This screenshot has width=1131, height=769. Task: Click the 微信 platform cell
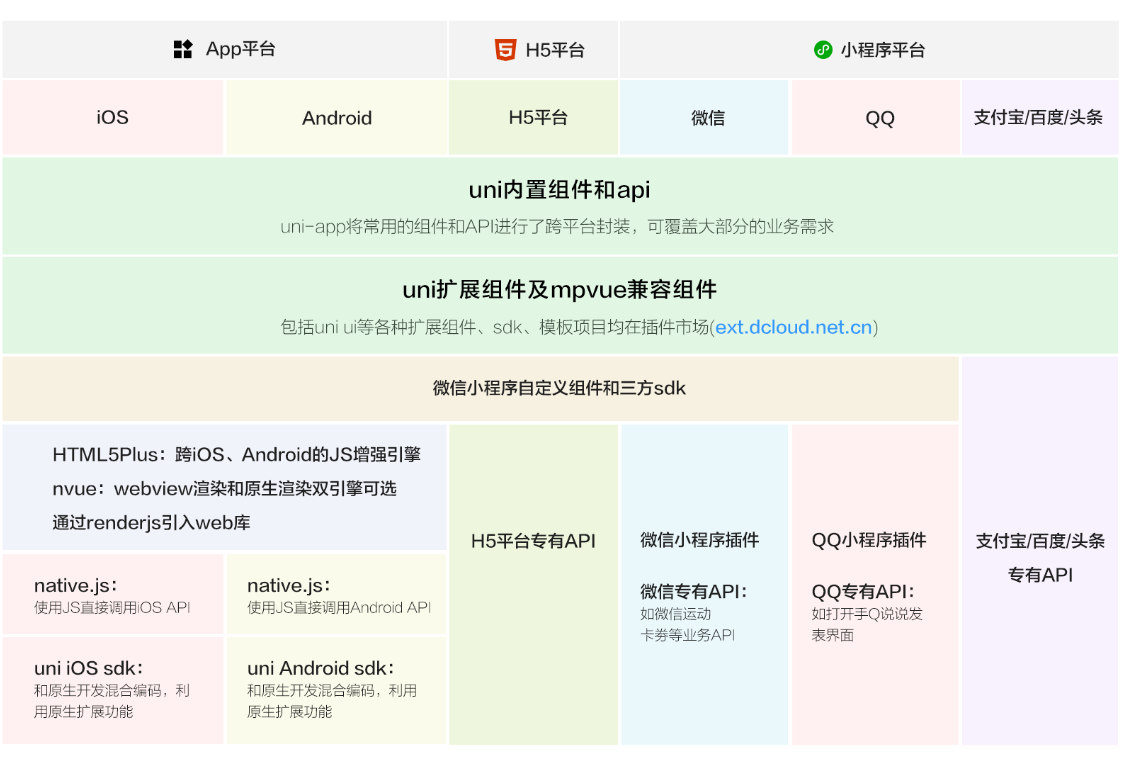(x=705, y=118)
